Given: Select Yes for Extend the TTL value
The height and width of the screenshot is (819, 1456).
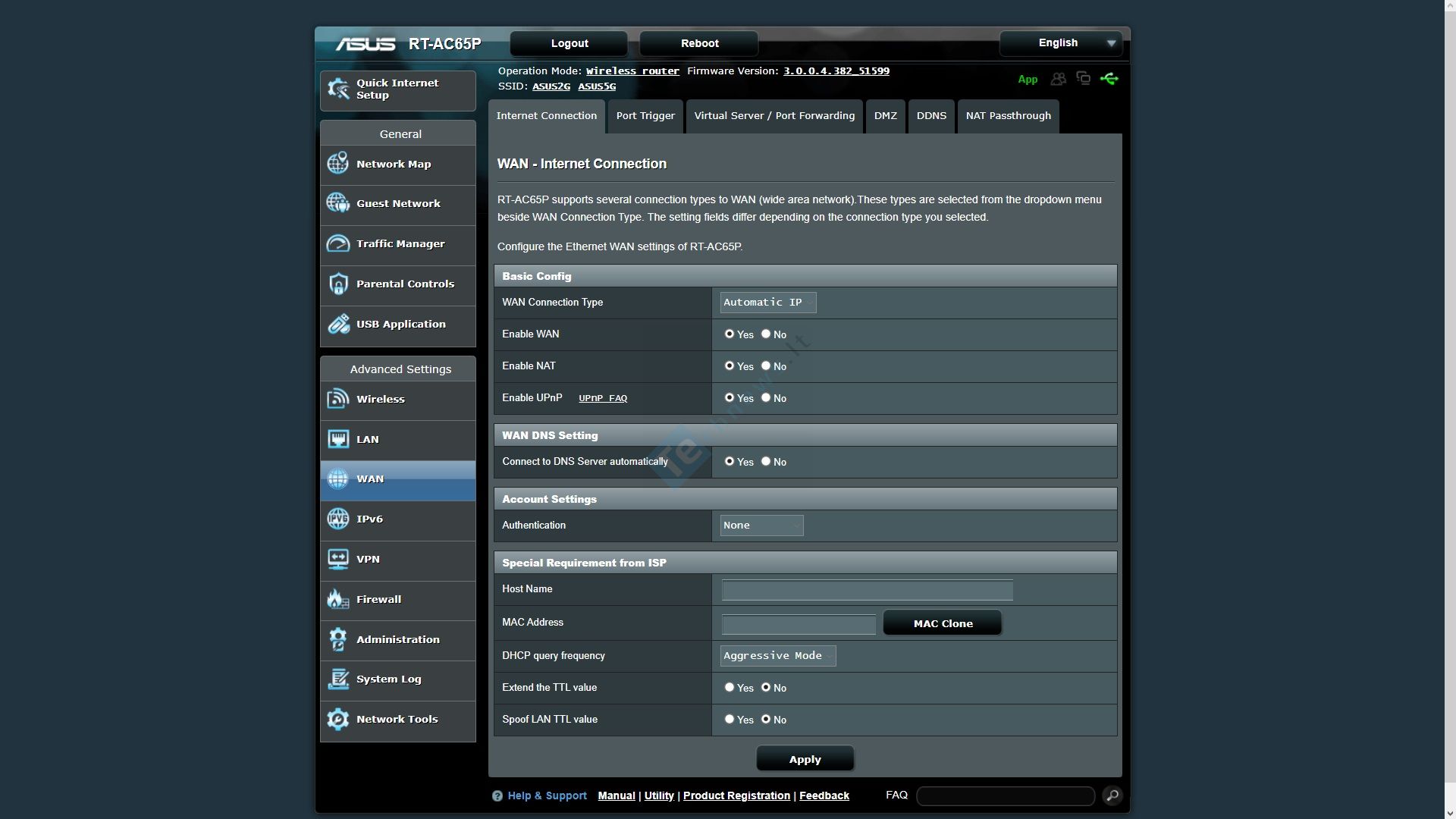Looking at the screenshot, I should coord(730,687).
